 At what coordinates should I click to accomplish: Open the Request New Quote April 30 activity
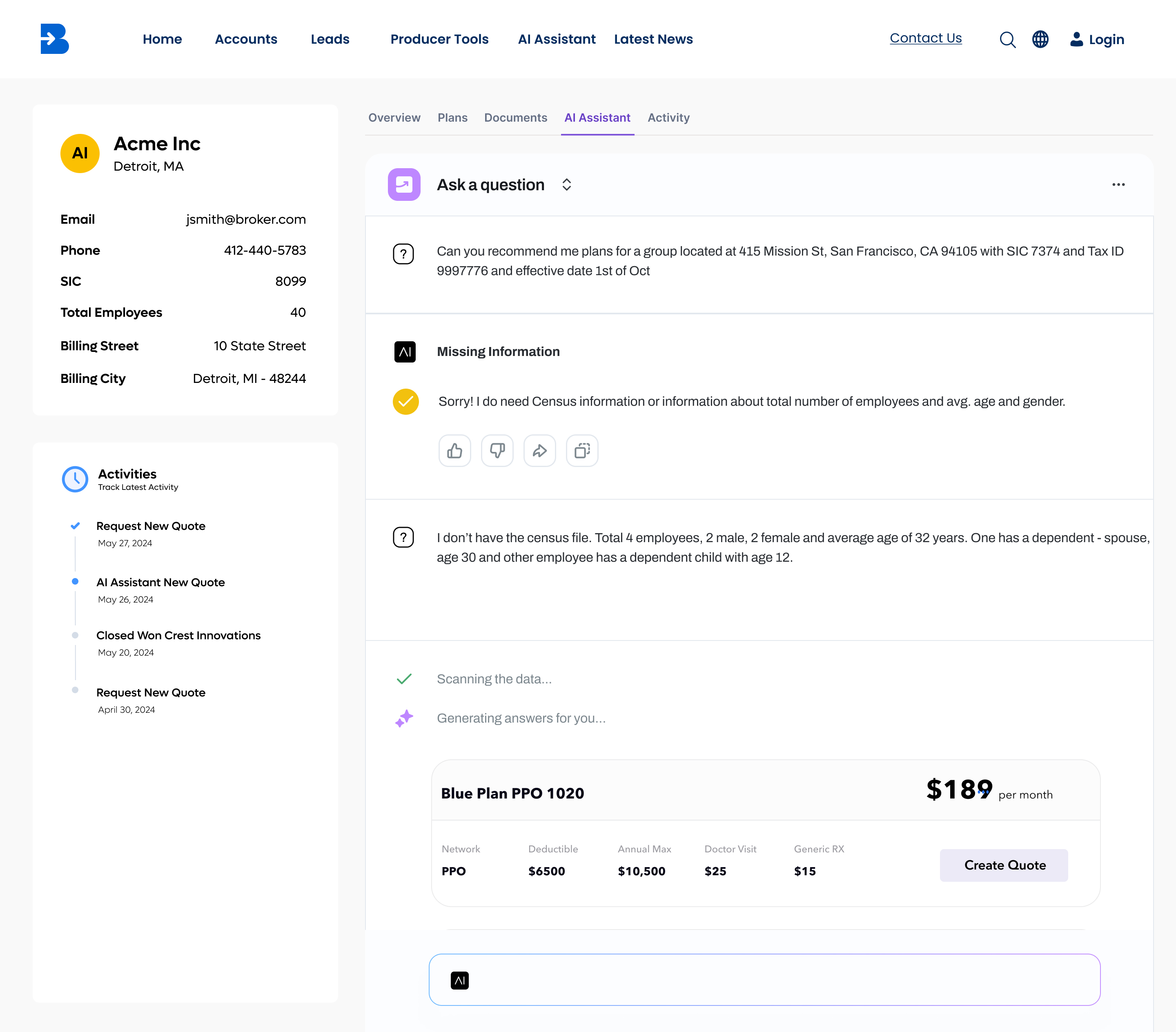click(x=151, y=693)
